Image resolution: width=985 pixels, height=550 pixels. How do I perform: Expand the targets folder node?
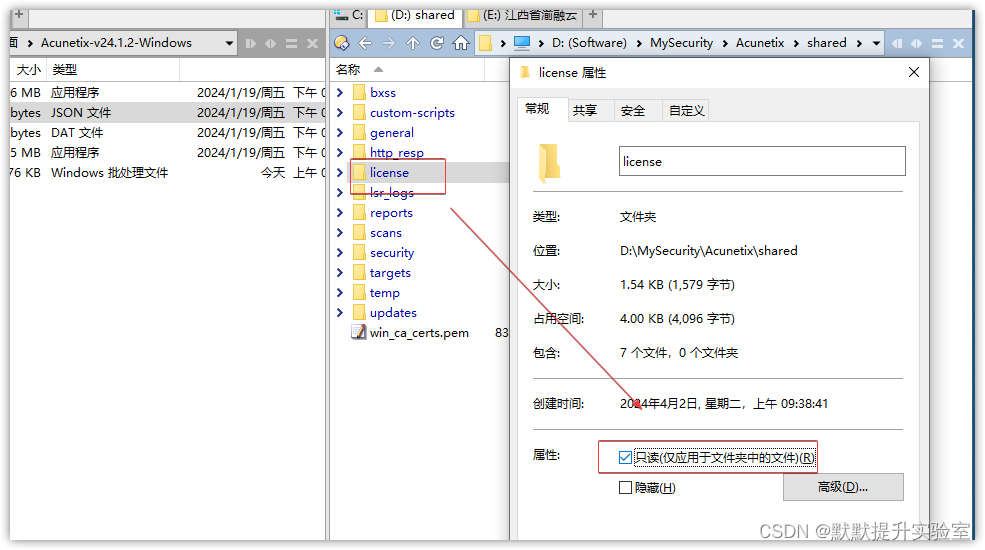coord(340,272)
